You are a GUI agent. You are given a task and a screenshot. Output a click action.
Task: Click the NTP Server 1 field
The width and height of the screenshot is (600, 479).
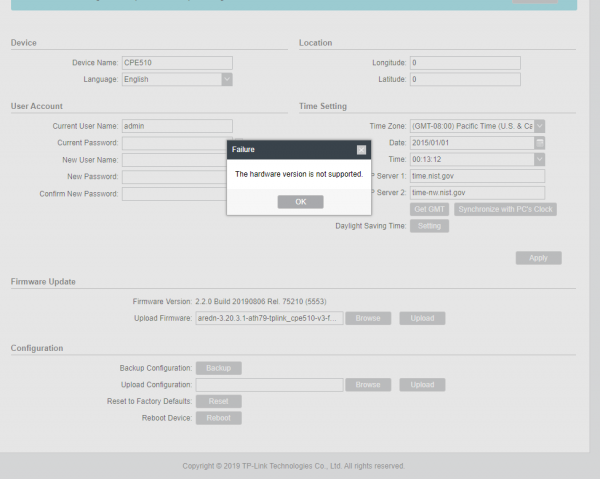click(x=478, y=176)
